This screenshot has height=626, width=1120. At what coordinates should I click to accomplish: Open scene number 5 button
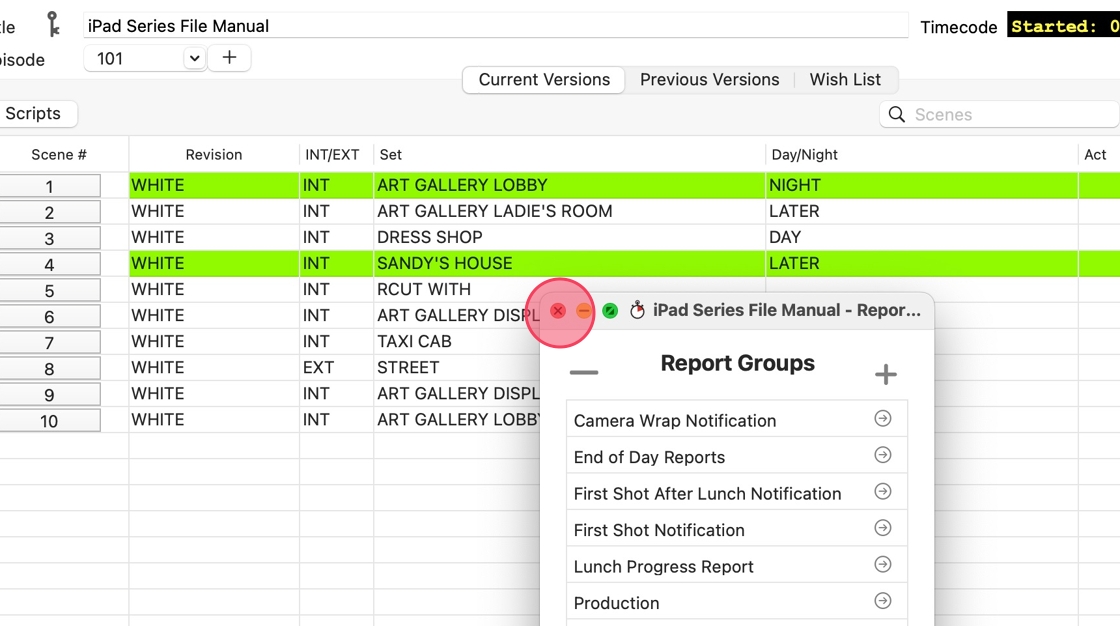click(x=49, y=290)
